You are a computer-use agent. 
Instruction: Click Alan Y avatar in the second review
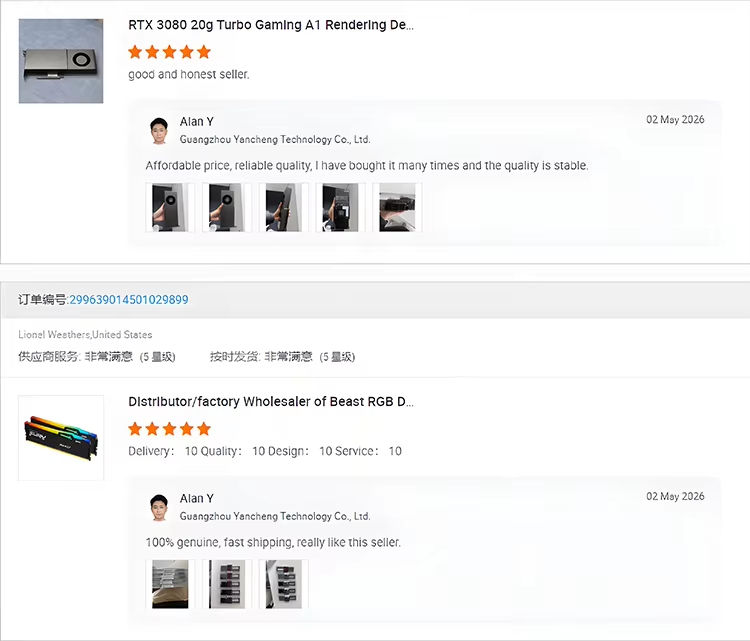click(159, 508)
